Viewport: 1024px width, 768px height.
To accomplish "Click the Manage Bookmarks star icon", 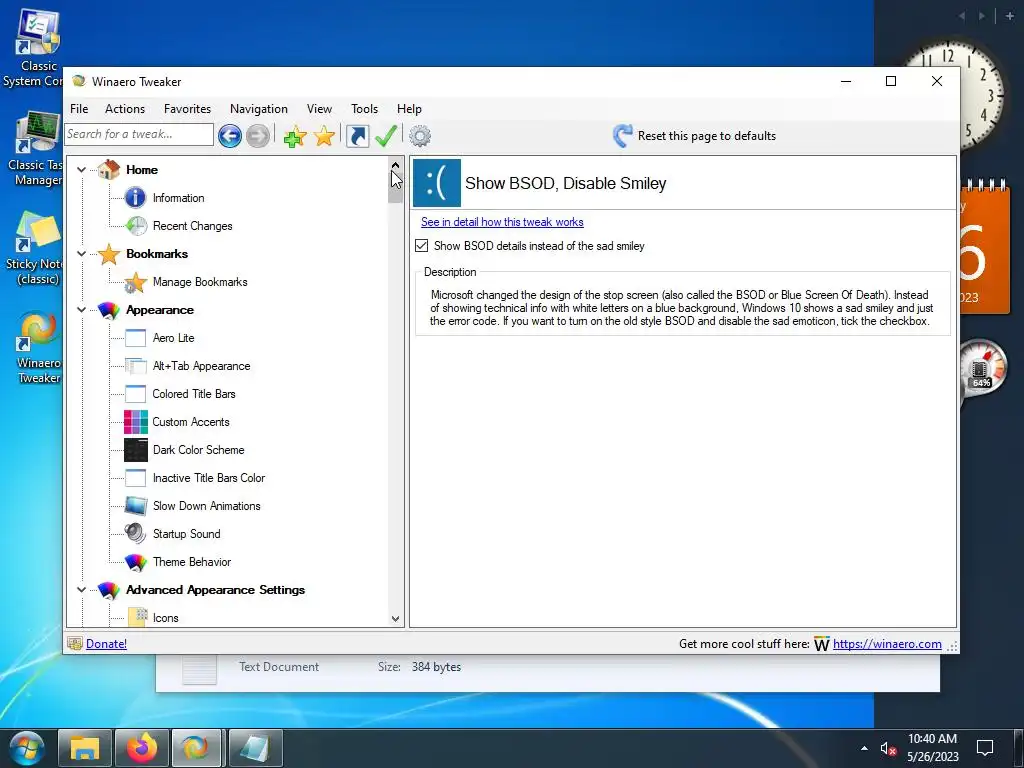I will pyautogui.click(x=136, y=282).
